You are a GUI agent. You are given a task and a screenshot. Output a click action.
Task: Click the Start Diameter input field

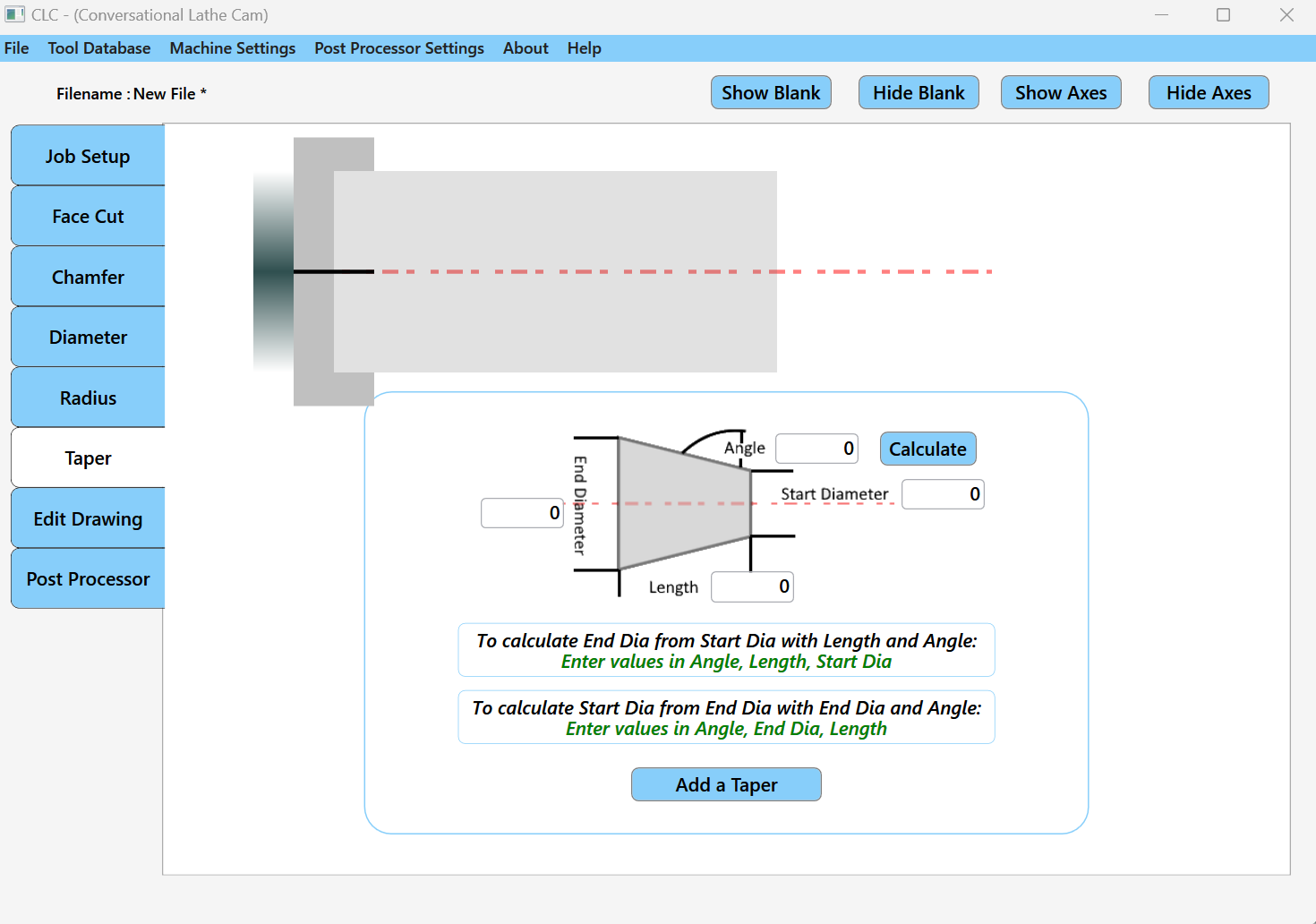click(x=942, y=493)
